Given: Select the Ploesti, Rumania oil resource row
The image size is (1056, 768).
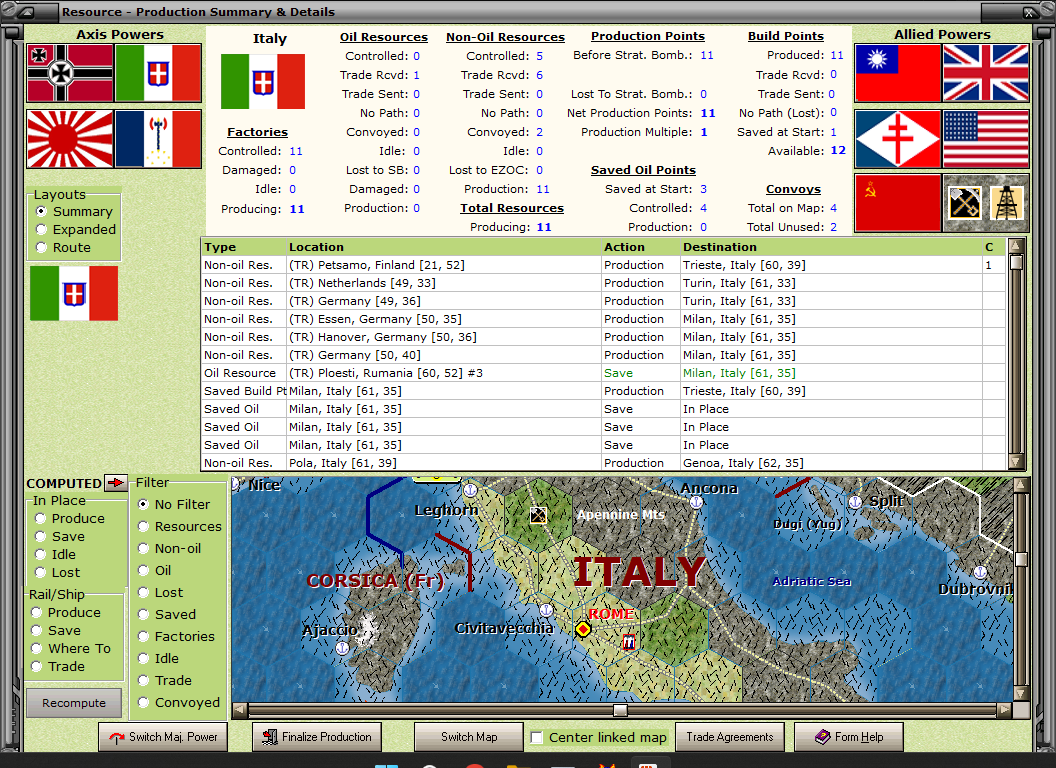Looking at the screenshot, I should [x=603, y=373].
